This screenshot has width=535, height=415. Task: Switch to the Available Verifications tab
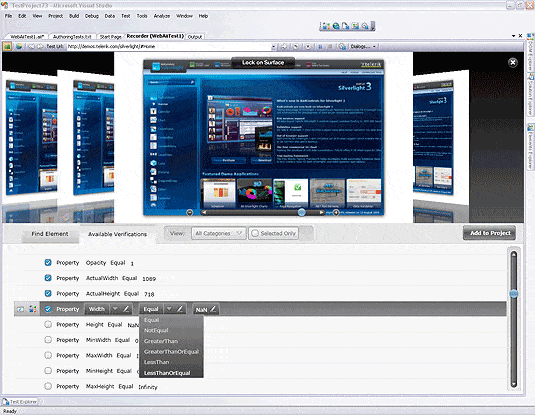click(x=117, y=234)
